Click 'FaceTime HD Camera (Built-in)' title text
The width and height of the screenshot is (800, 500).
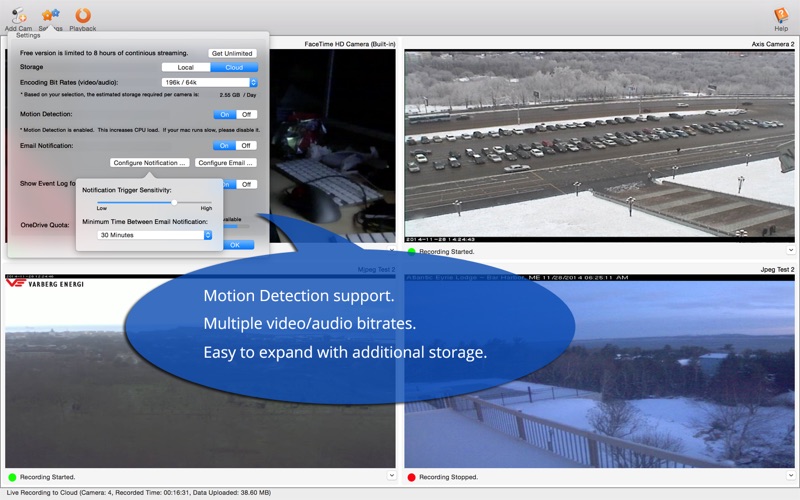tap(349, 44)
